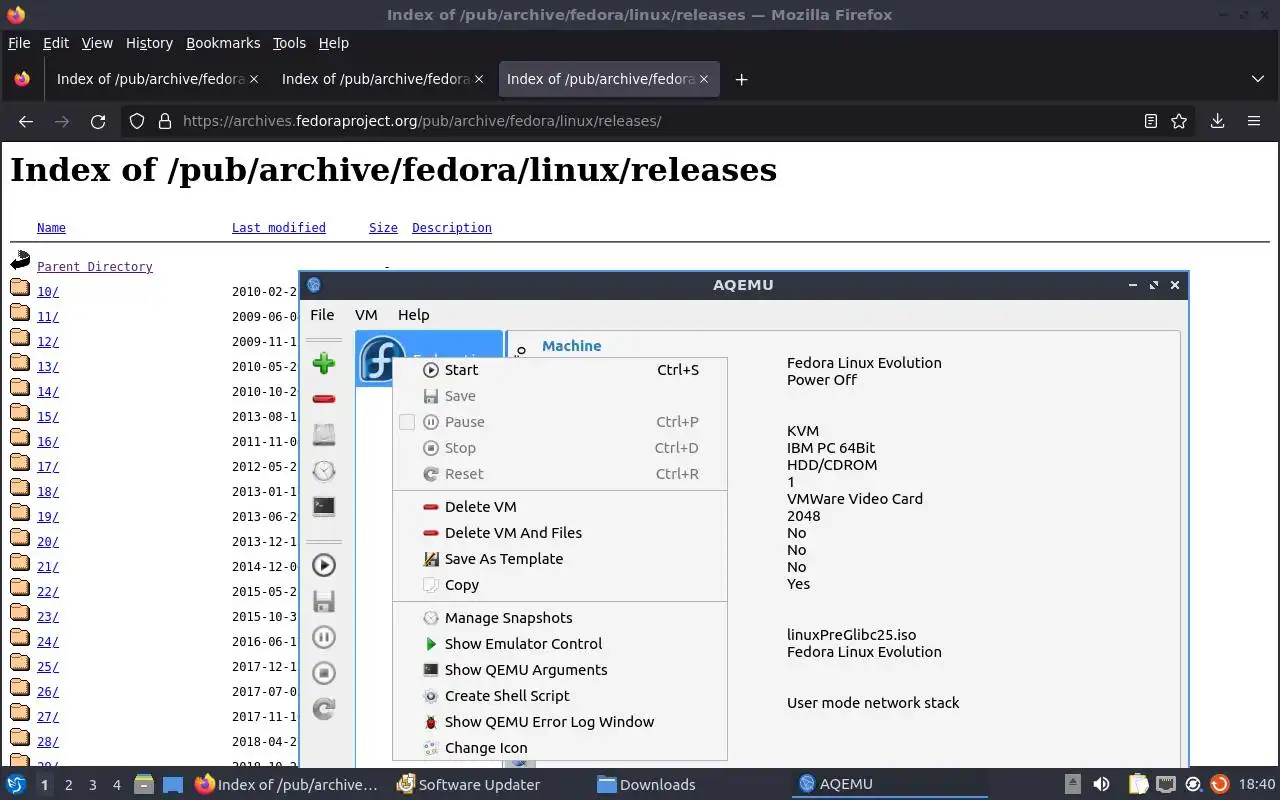Select the Fedora VM logo in list

pos(381,359)
